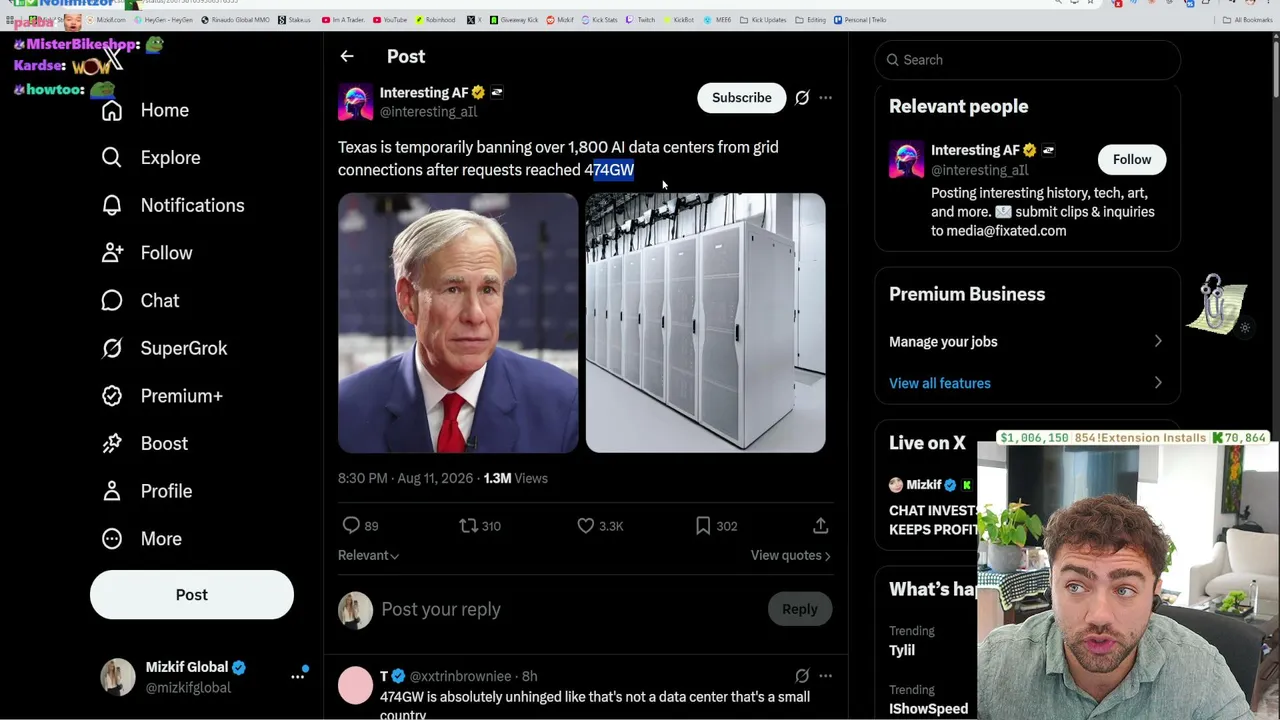This screenshot has height=720, width=1280.
Task: Click the X Search box
Action: [1028, 60]
